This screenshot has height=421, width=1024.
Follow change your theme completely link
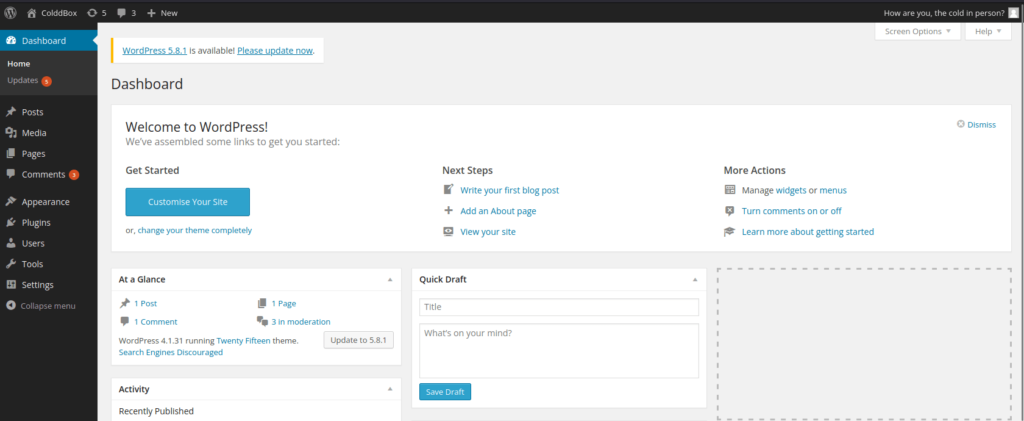coord(195,230)
